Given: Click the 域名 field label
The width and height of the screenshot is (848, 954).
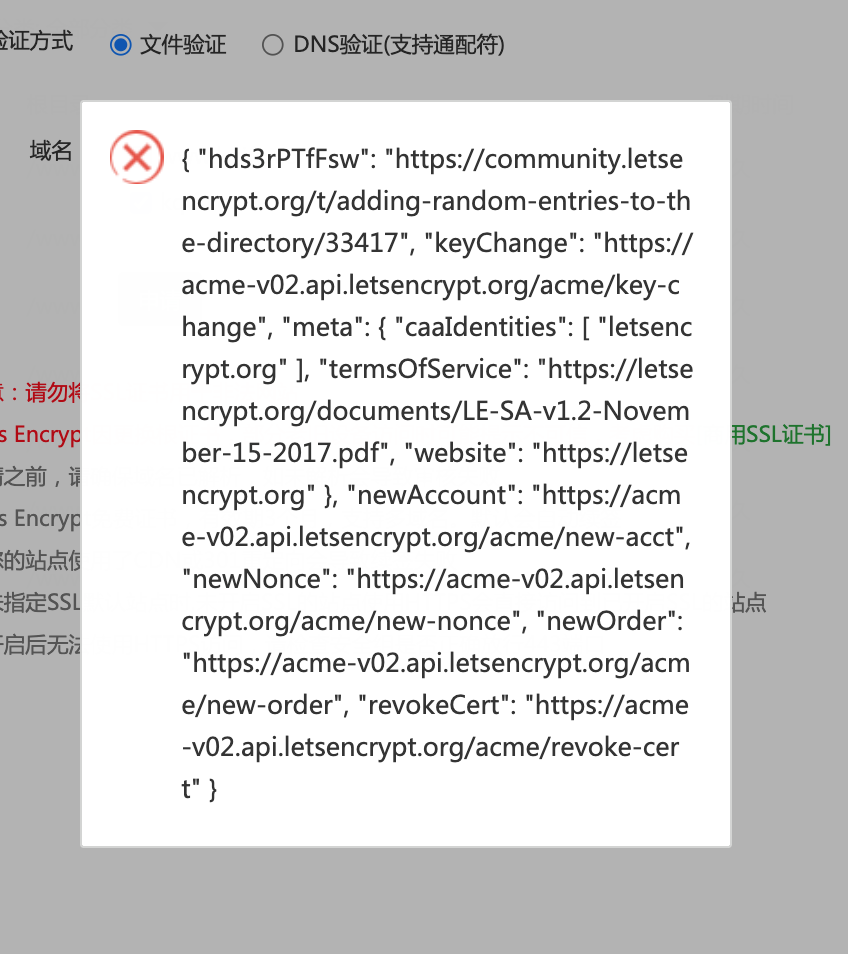Looking at the screenshot, I should (51, 150).
